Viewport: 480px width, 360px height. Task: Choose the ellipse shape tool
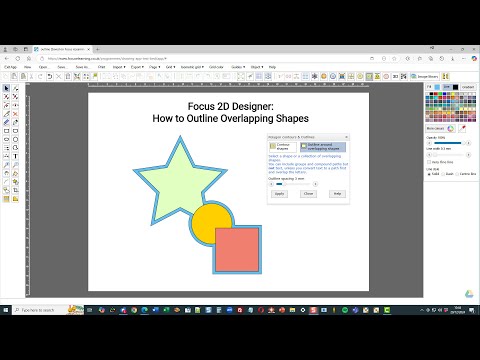pyautogui.click(x=6, y=139)
